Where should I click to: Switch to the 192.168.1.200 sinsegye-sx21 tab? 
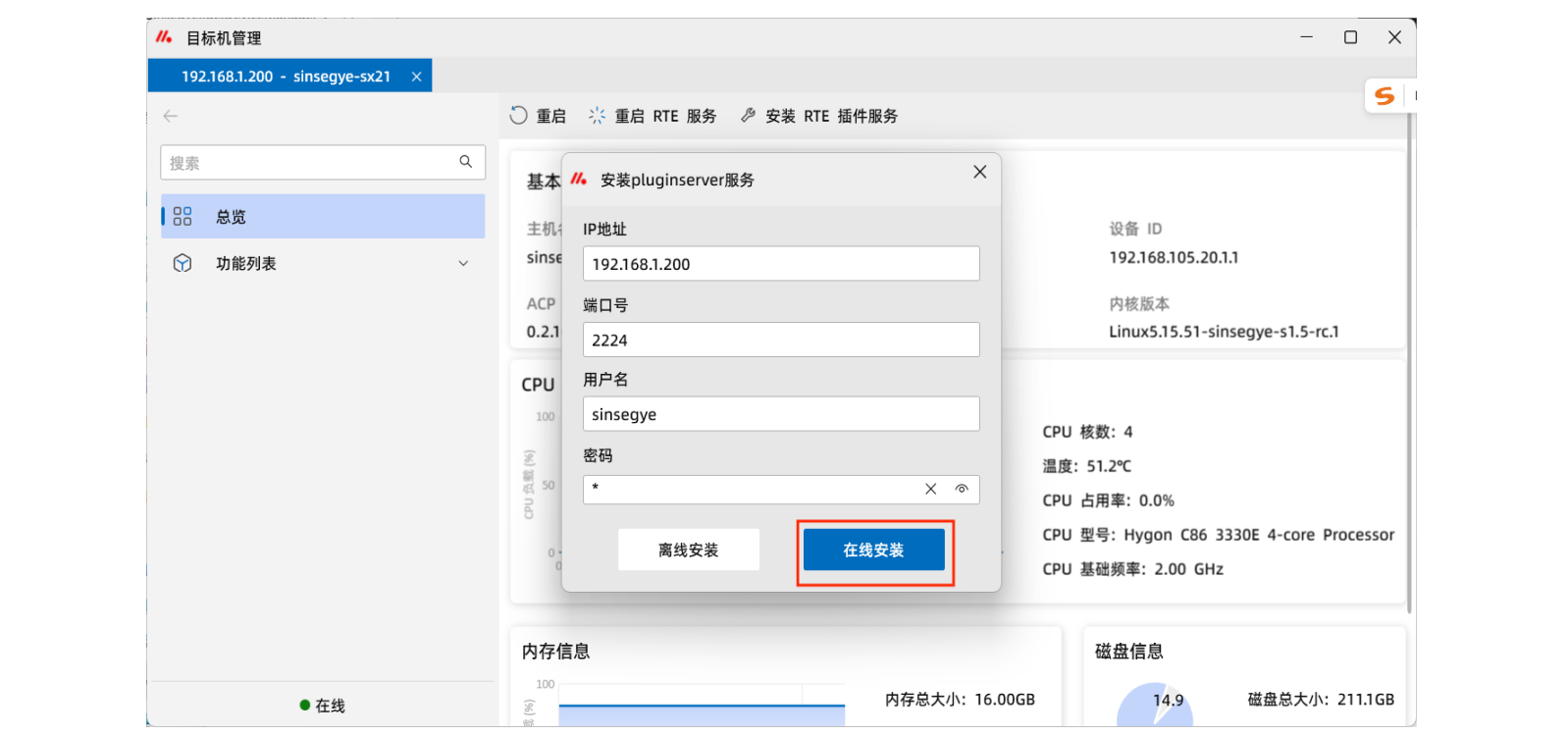tap(285, 77)
